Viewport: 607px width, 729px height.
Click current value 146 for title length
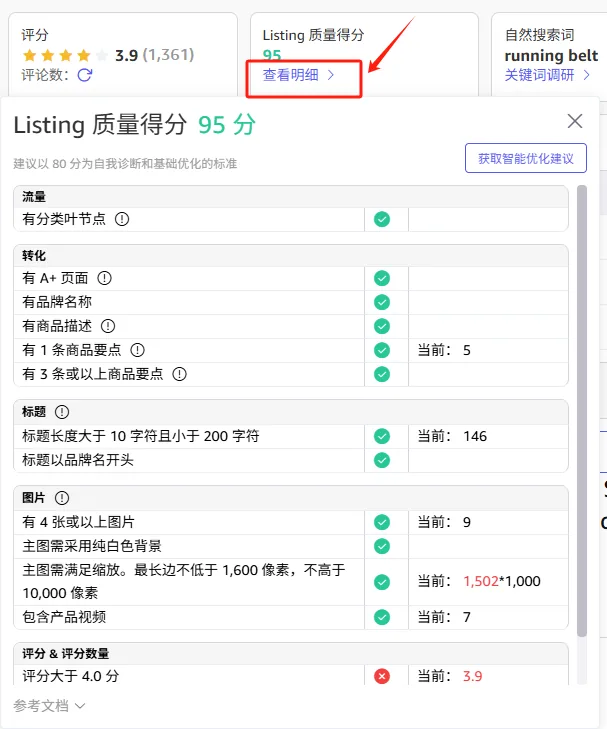click(x=475, y=436)
